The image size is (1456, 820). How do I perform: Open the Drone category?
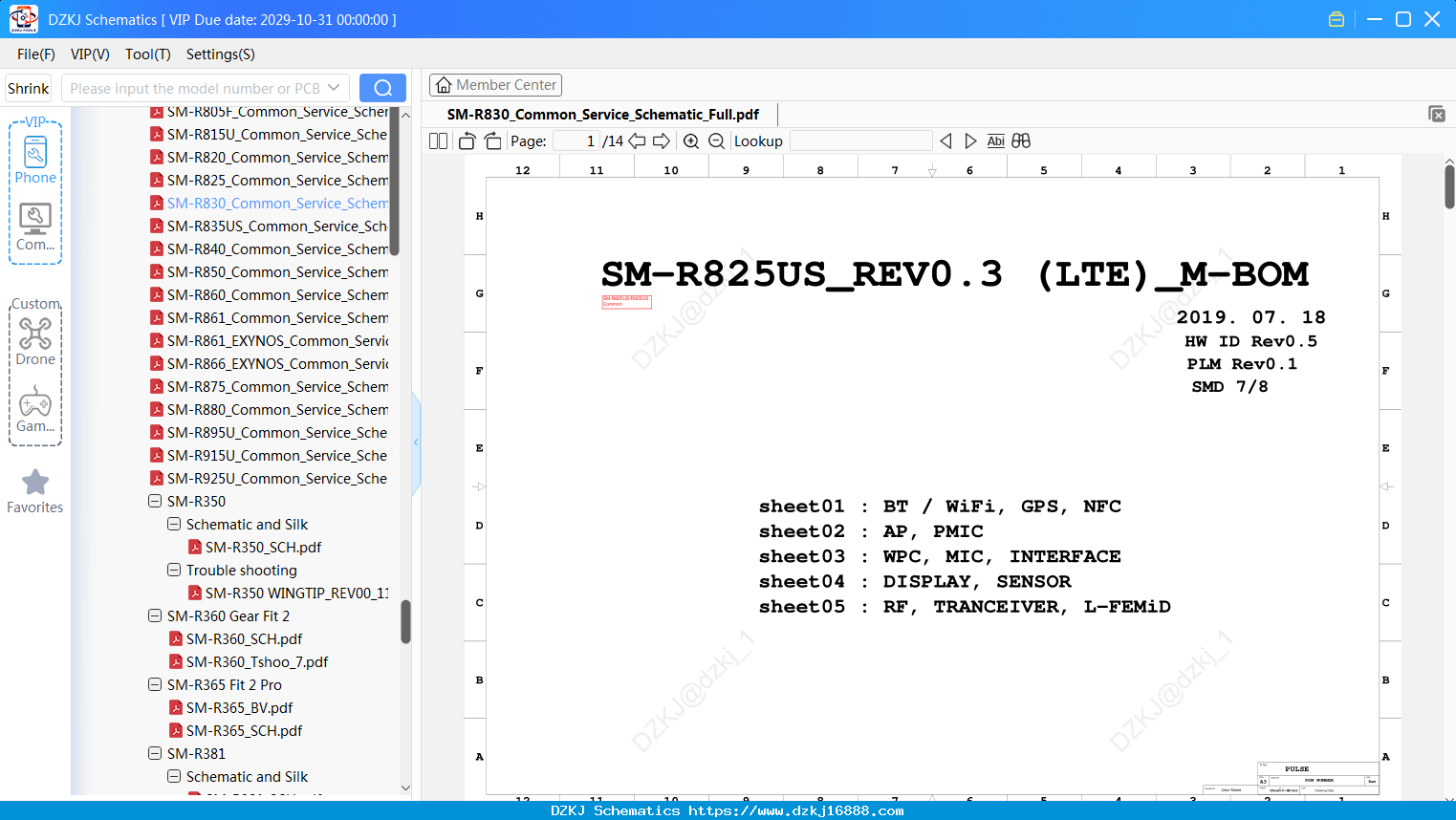pos(35,341)
